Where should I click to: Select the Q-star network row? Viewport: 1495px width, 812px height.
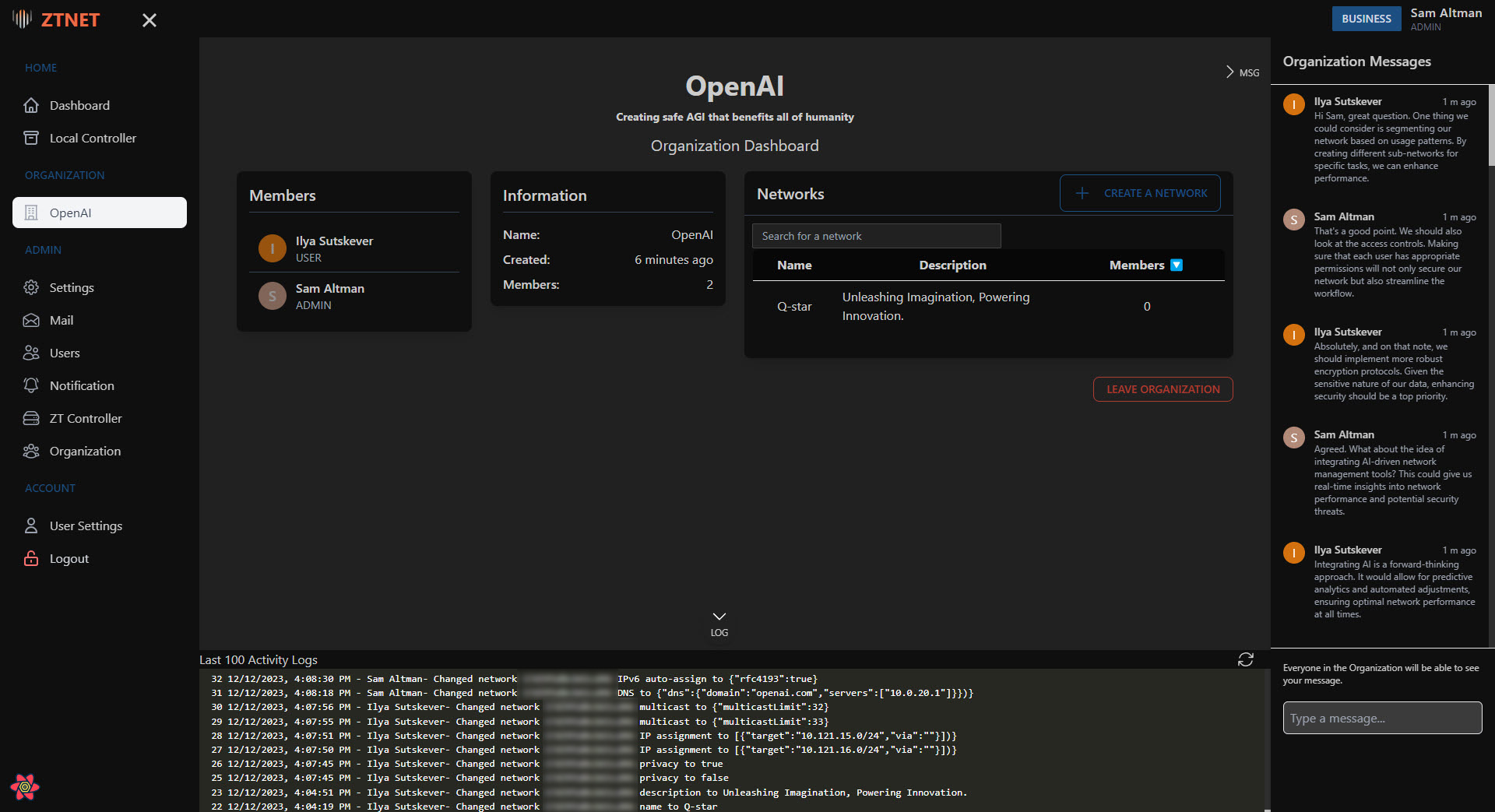(934, 306)
